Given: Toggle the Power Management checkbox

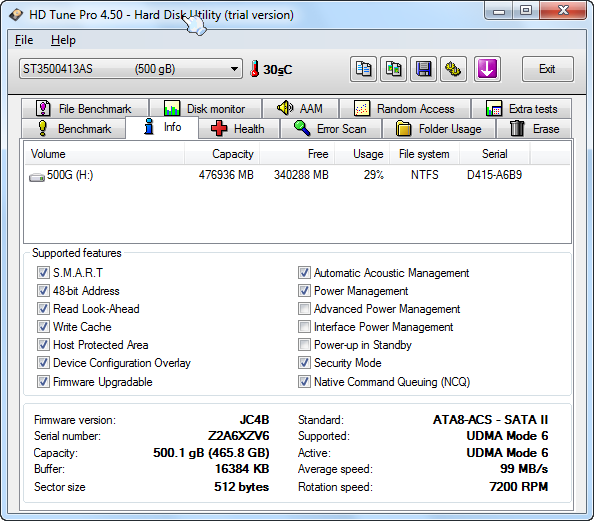Looking at the screenshot, I should pyautogui.click(x=304, y=291).
